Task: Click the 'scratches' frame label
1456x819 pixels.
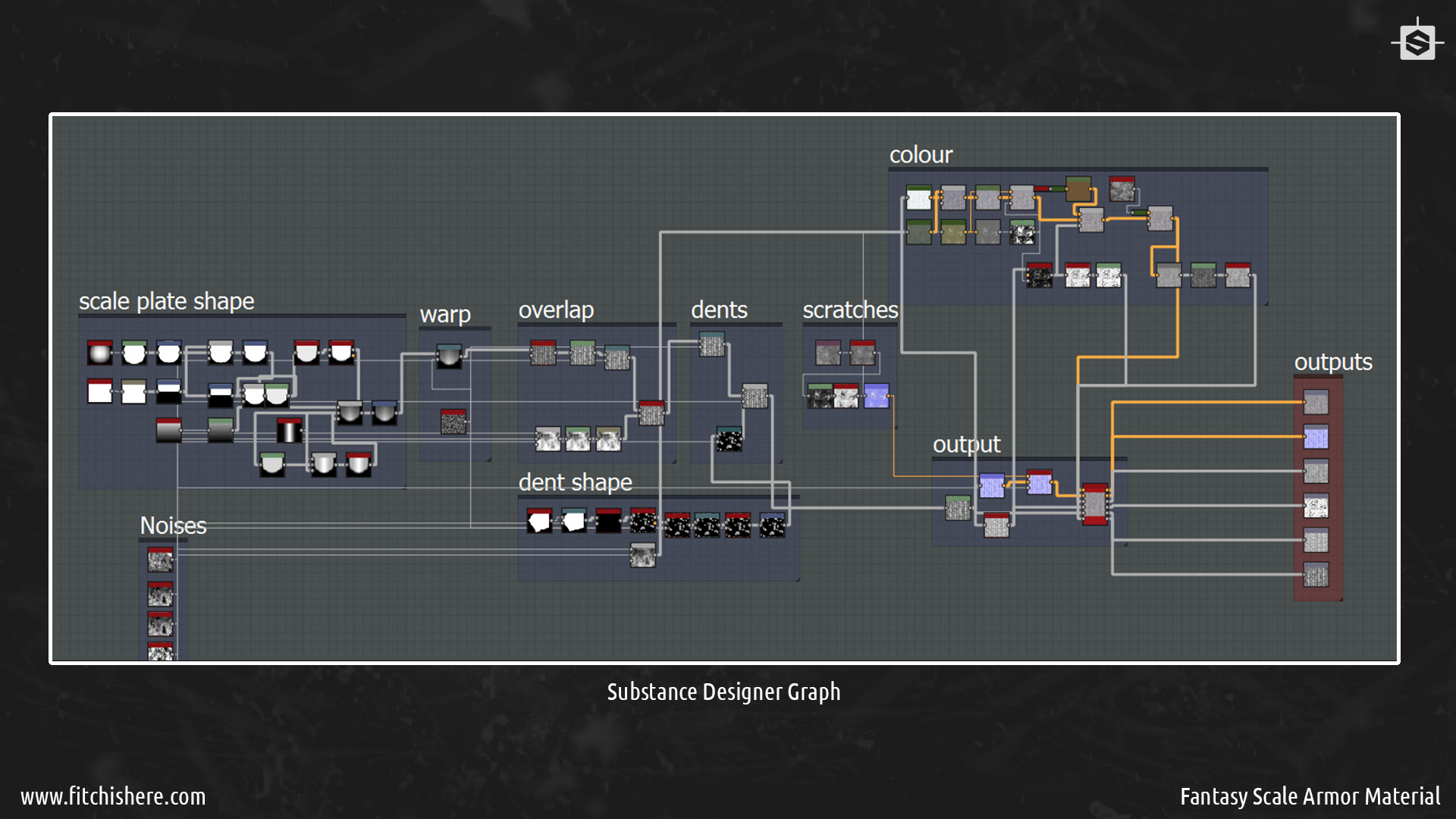Action: (850, 310)
